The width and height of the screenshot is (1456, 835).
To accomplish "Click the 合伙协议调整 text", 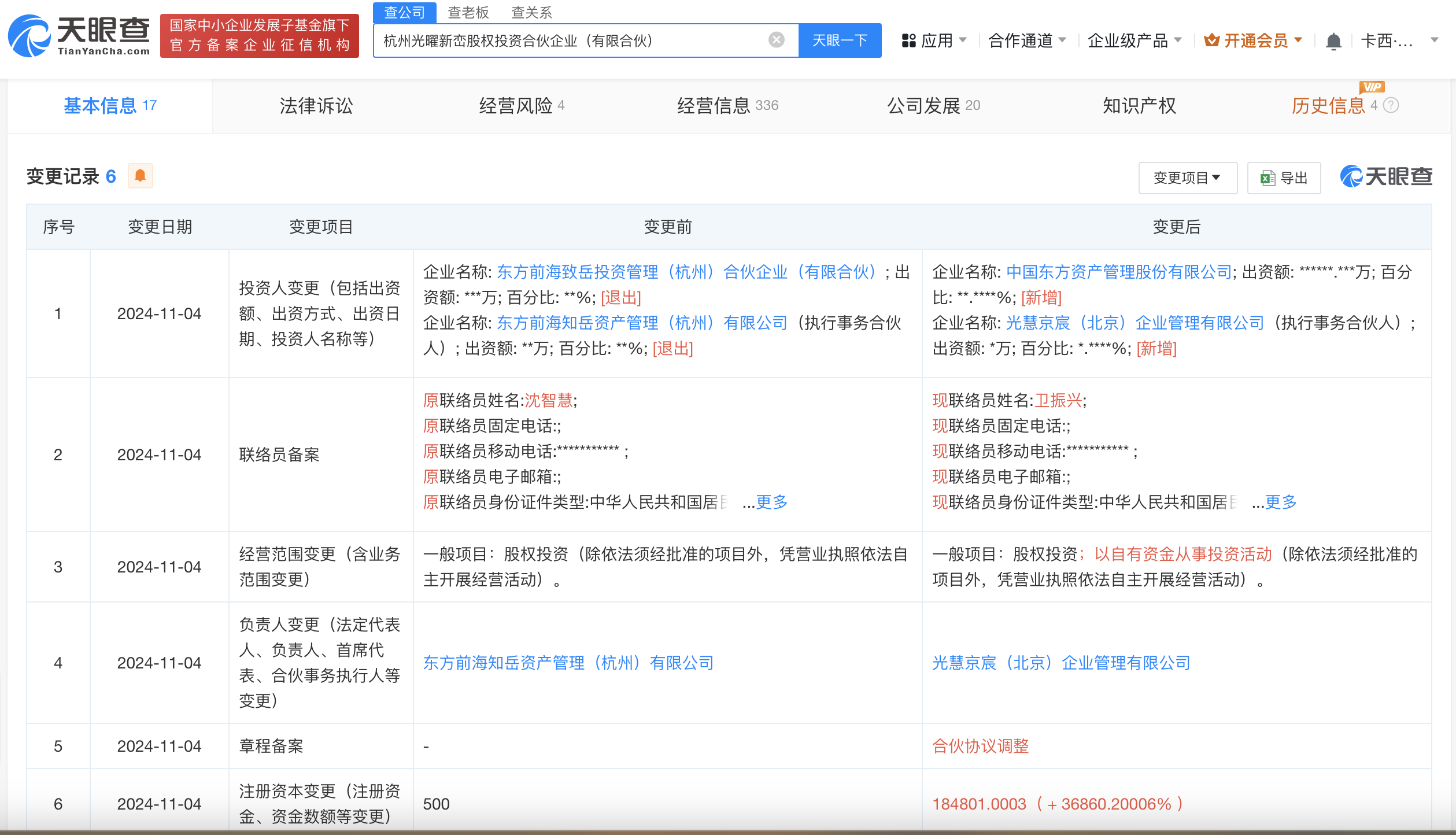I will (x=981, y=746).
